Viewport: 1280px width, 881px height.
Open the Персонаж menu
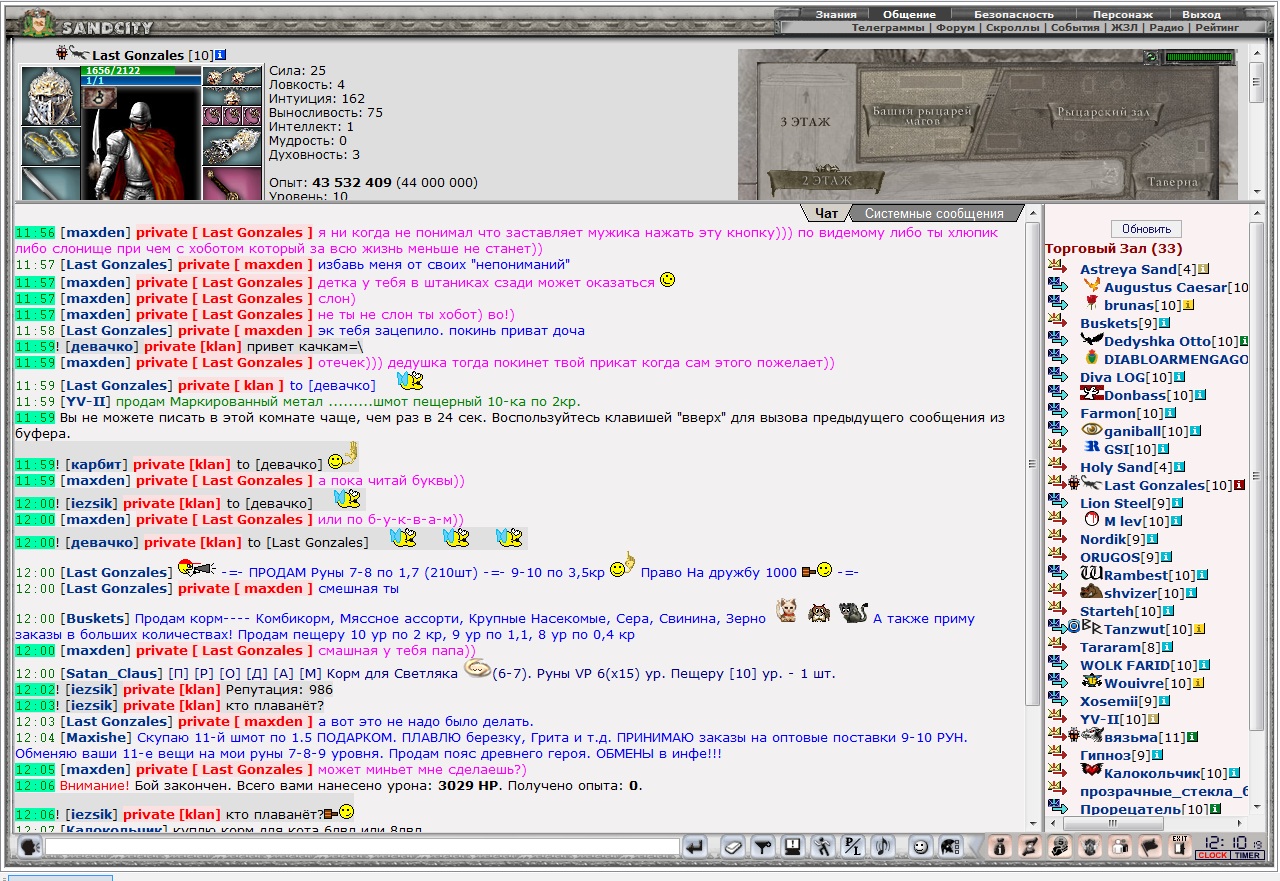click(1122, 15)
